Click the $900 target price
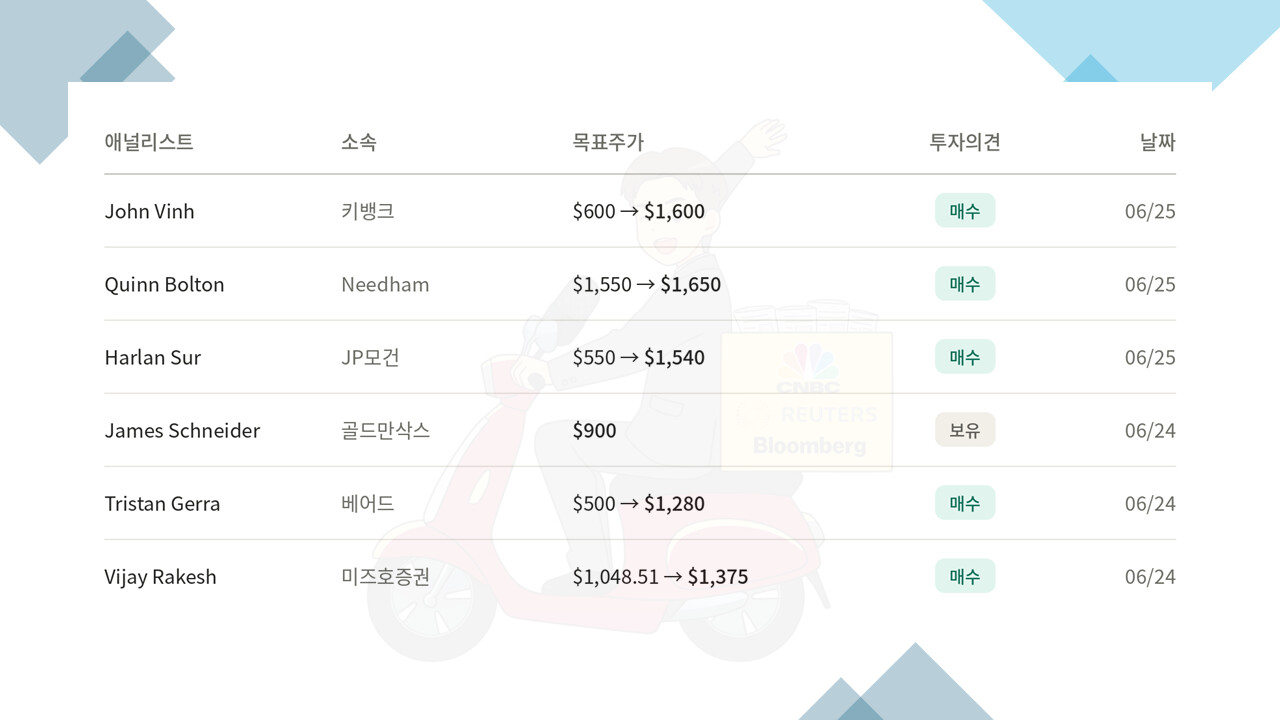 pyautogui.click(x=594, y=430)
